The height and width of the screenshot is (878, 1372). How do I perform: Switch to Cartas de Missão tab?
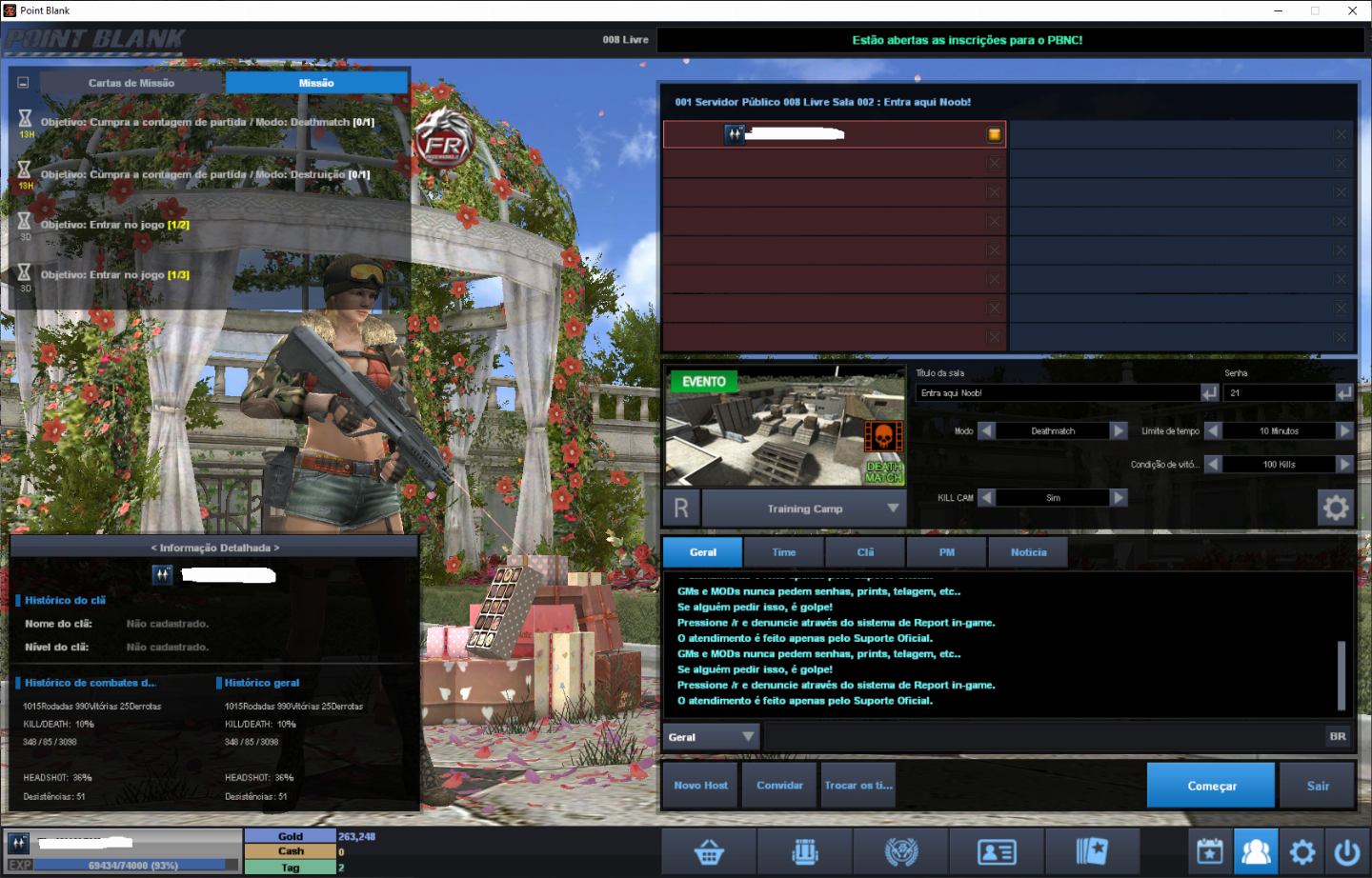(131, 83)
